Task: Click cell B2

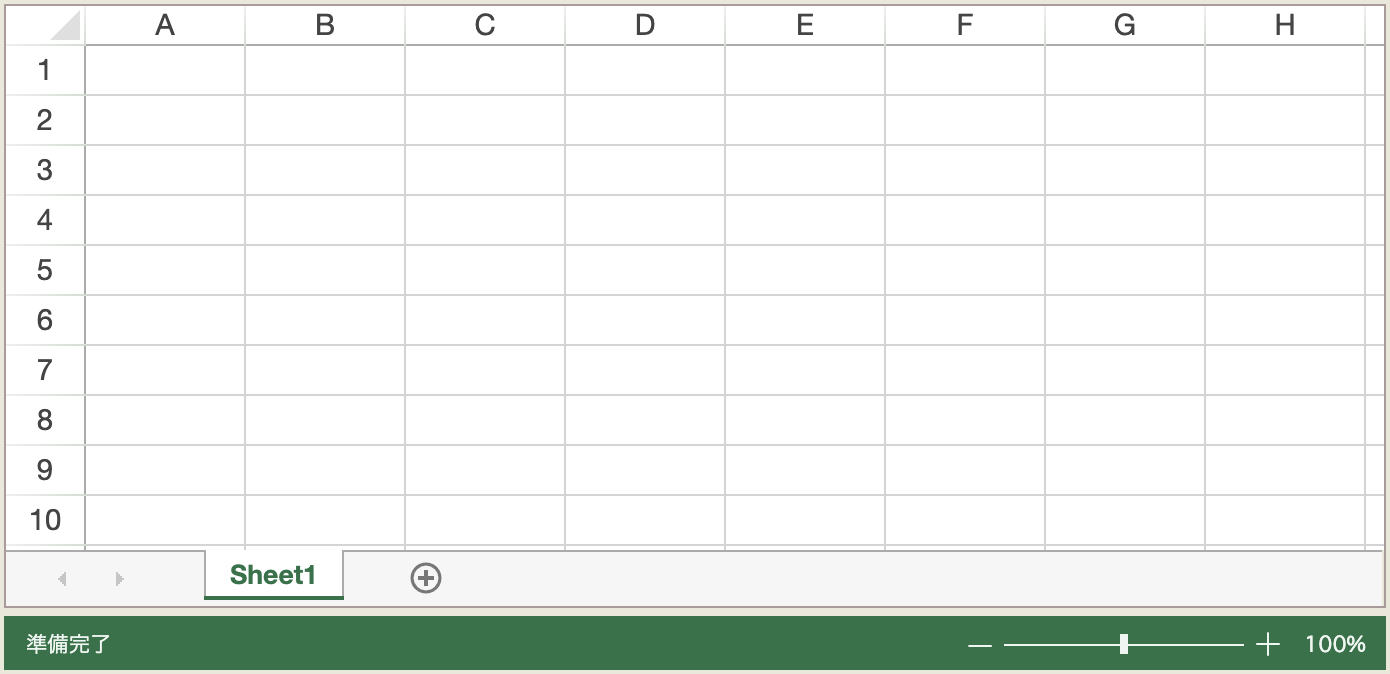Action: (x=325, y=120)
